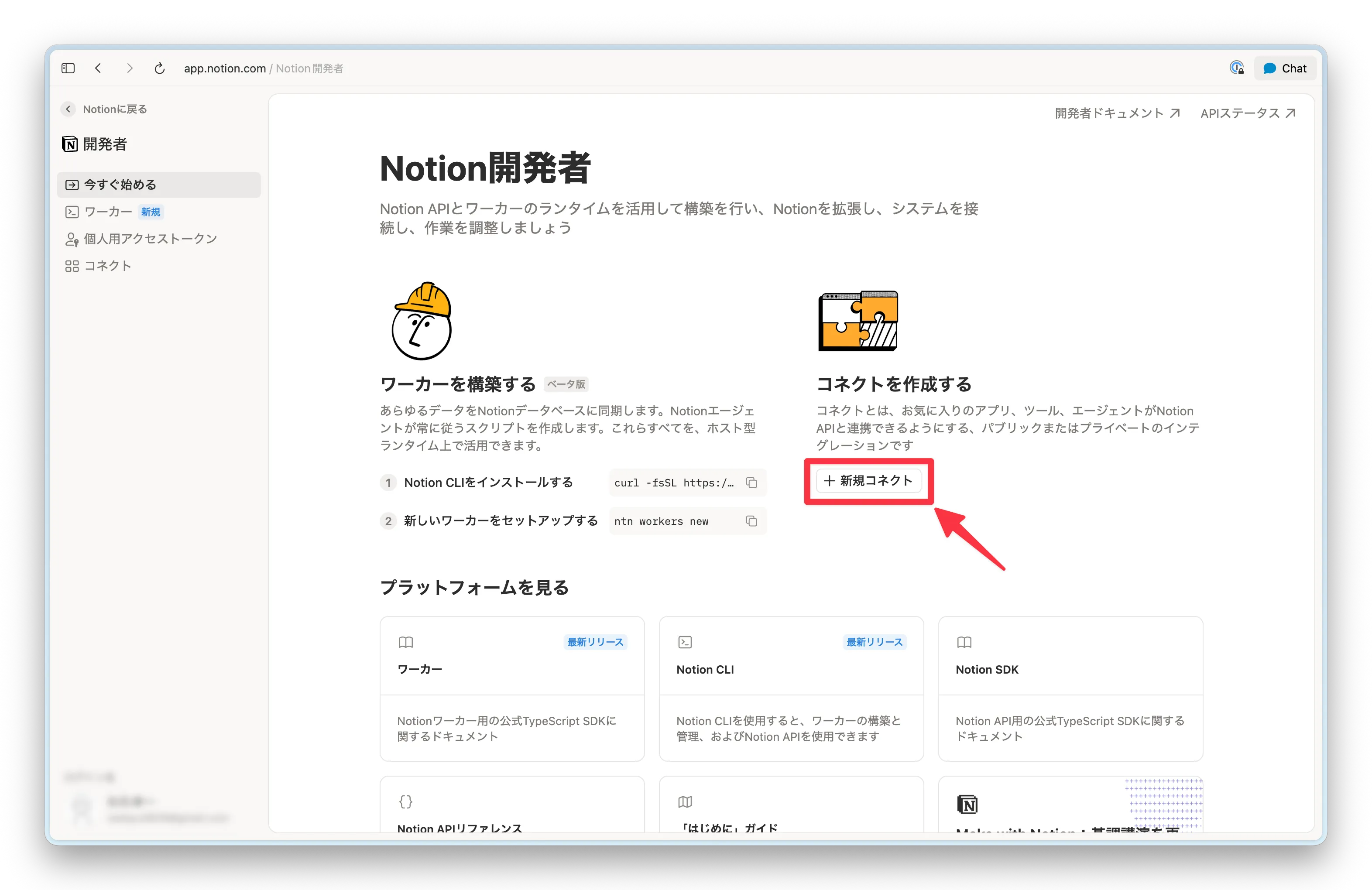
Task: Open the コネクト sidebar item
Action: [158, 266]
